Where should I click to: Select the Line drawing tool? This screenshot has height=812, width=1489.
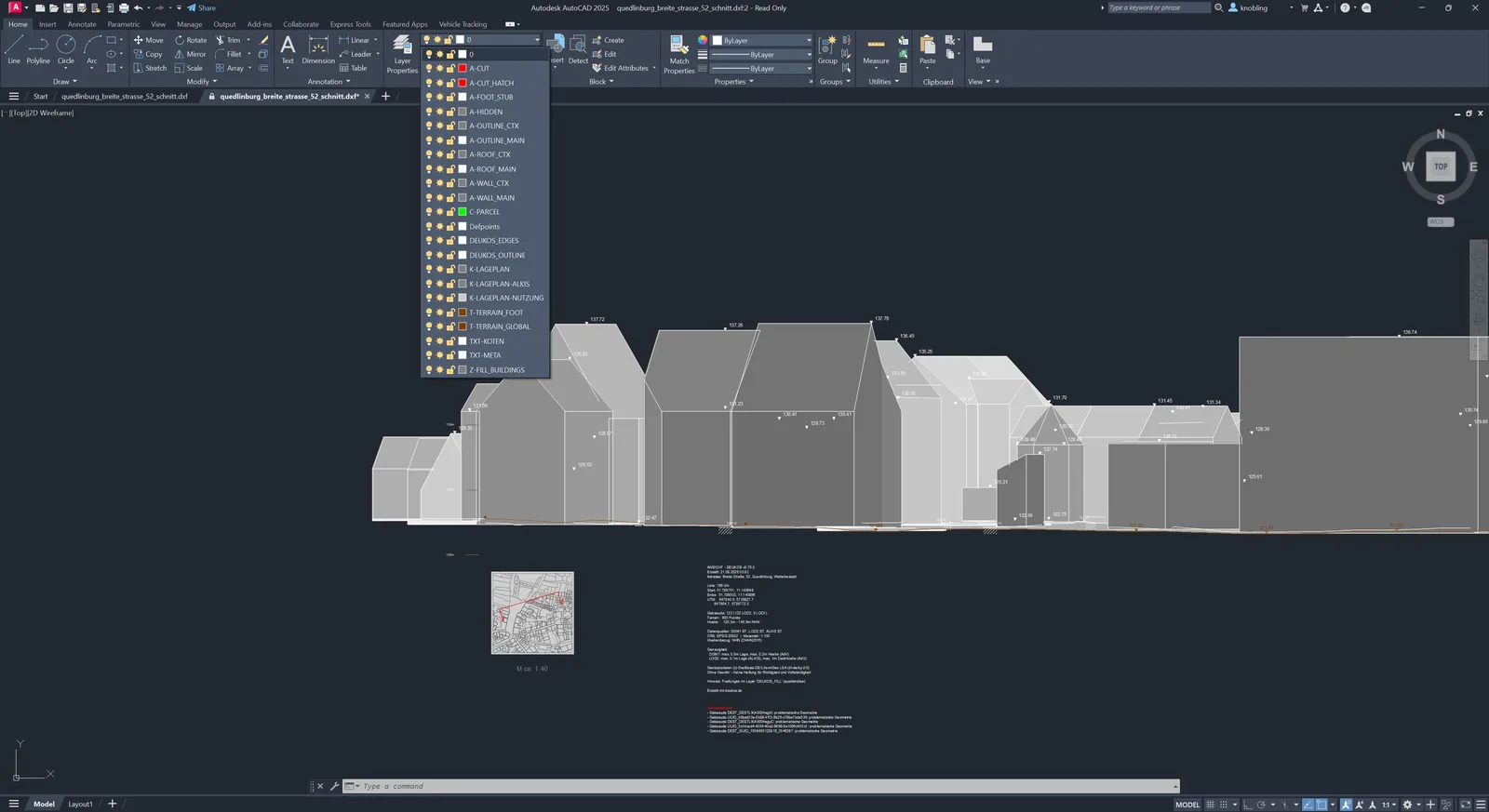[14, 50]
